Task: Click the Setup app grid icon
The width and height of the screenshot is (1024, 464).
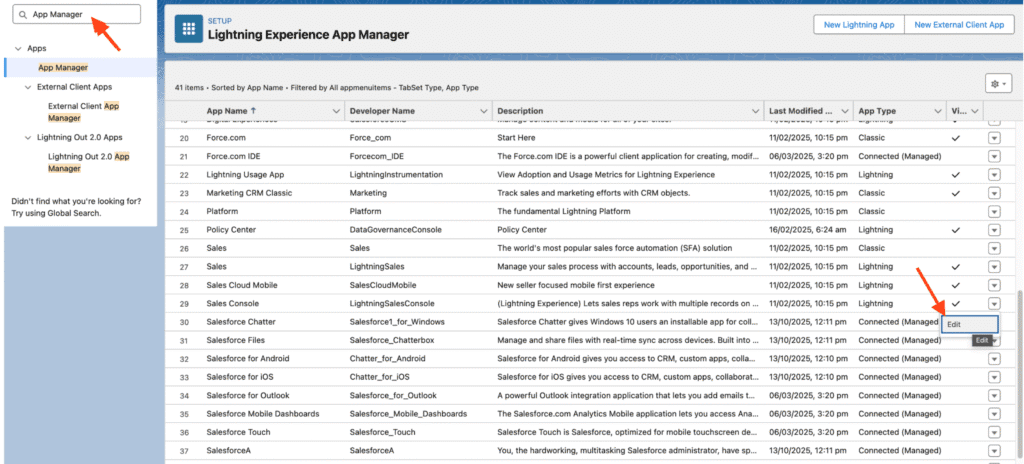Action: coord(189,28)
